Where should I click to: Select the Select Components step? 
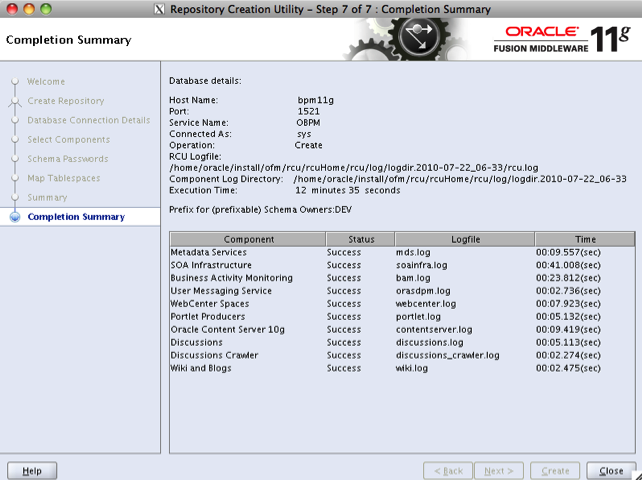coord(69,140)
